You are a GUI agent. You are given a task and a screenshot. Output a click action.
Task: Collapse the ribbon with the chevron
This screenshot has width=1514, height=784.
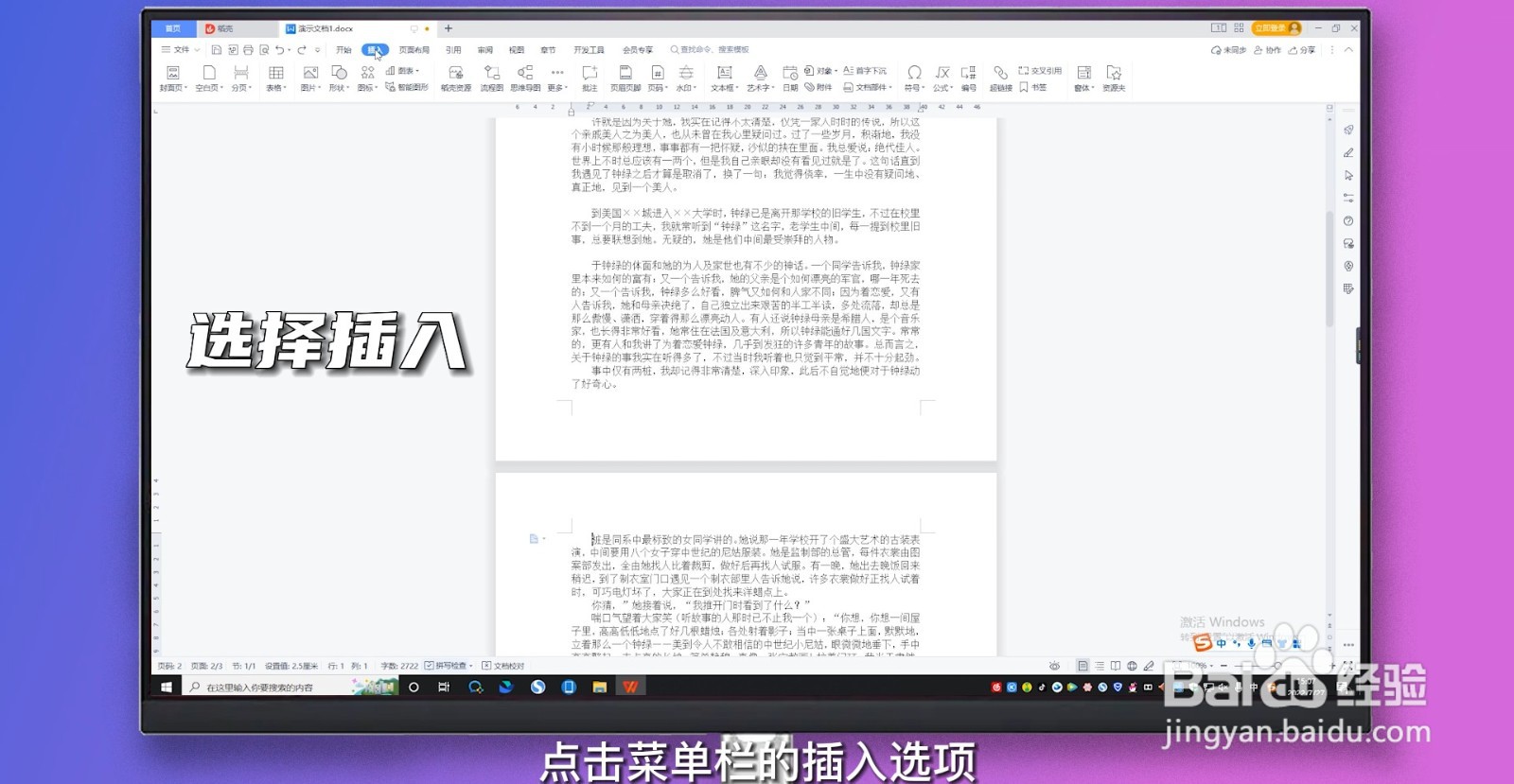click(x=1349, y=50)
